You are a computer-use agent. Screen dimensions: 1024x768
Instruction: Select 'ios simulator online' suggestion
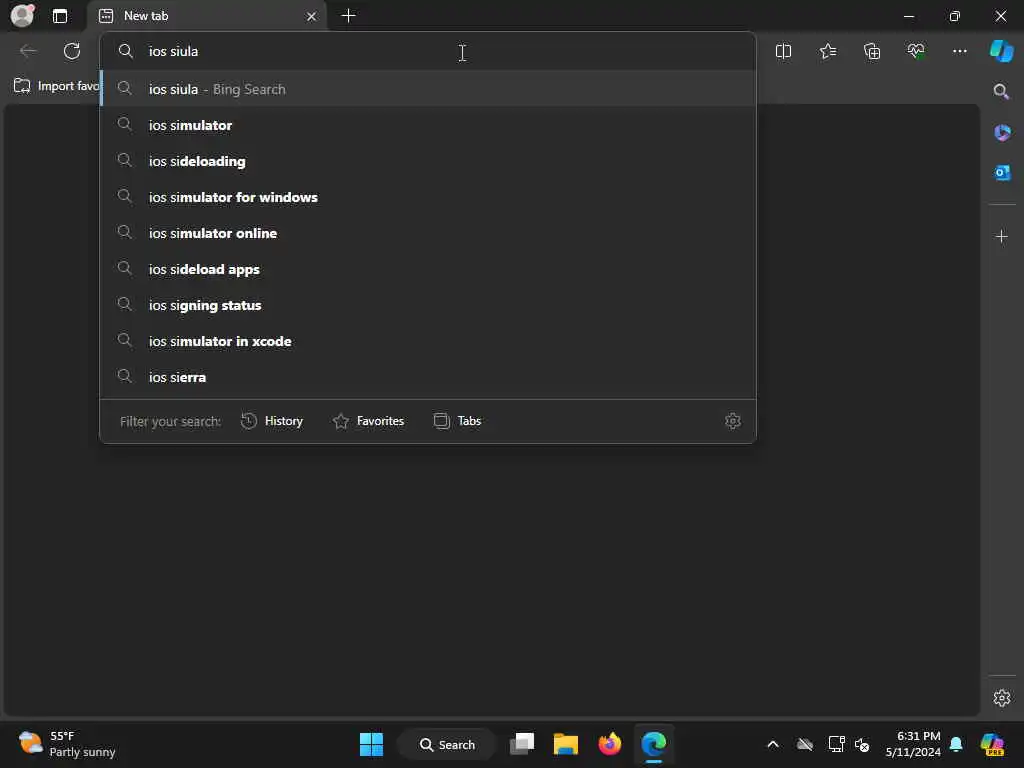click(x=428, y=232)
